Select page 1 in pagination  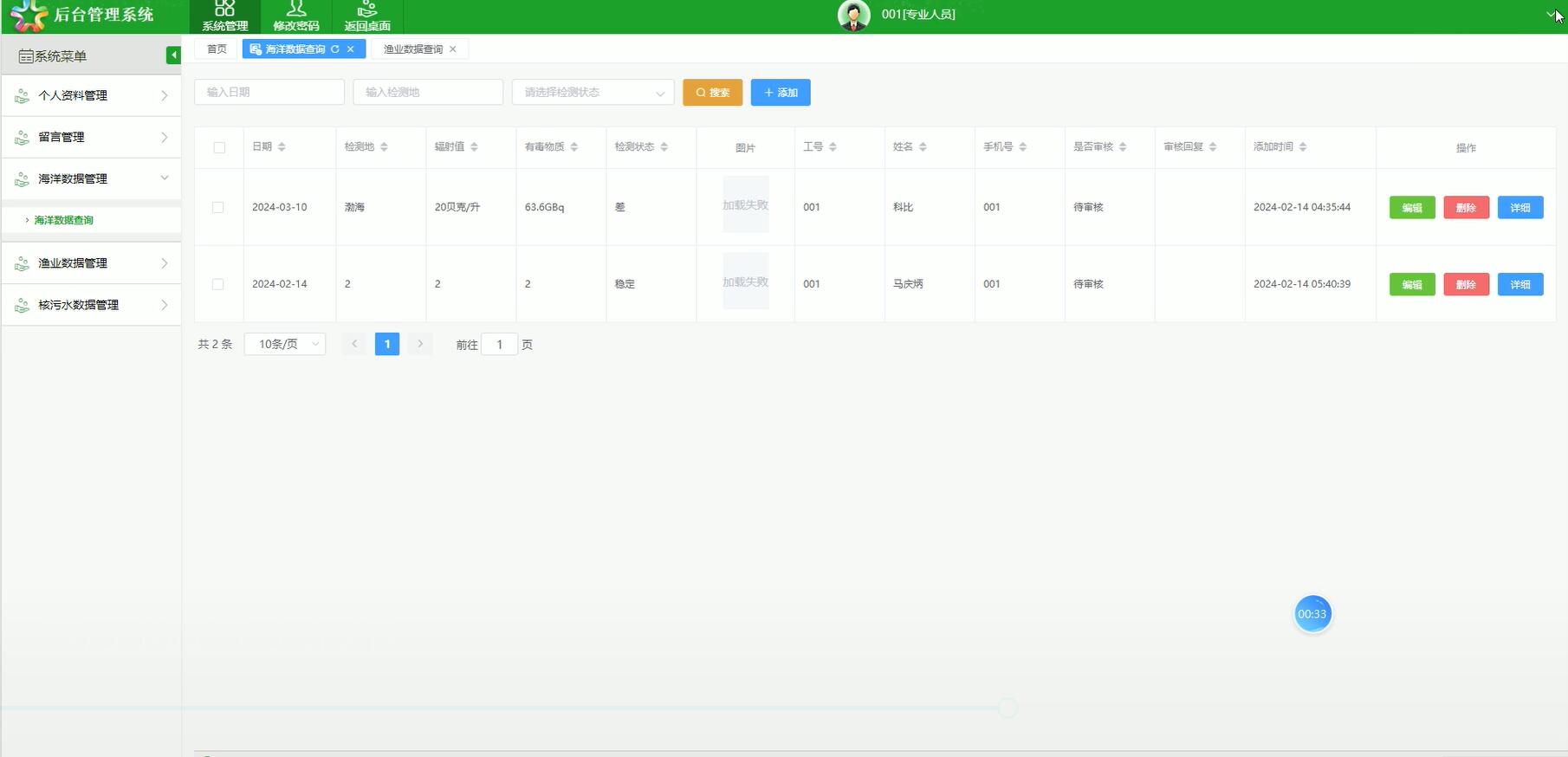pyautogui.click(x=387, y=344)
